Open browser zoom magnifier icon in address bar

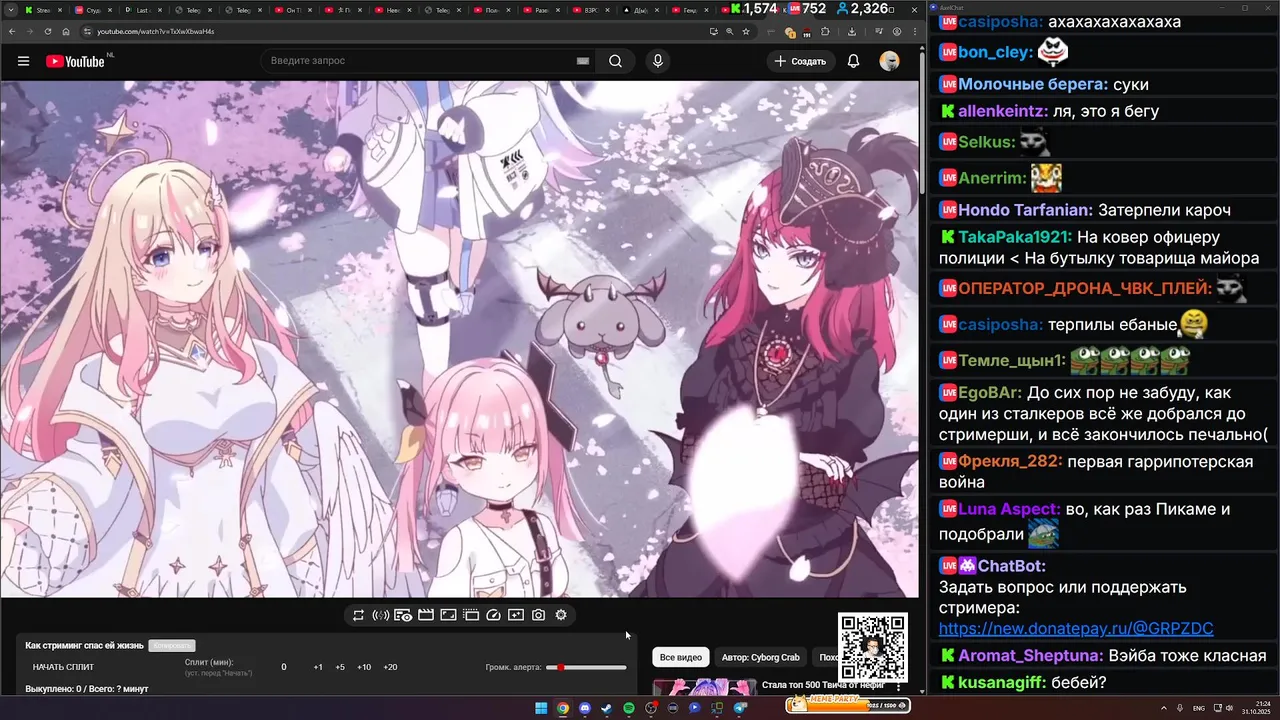[x=729, y=31]
